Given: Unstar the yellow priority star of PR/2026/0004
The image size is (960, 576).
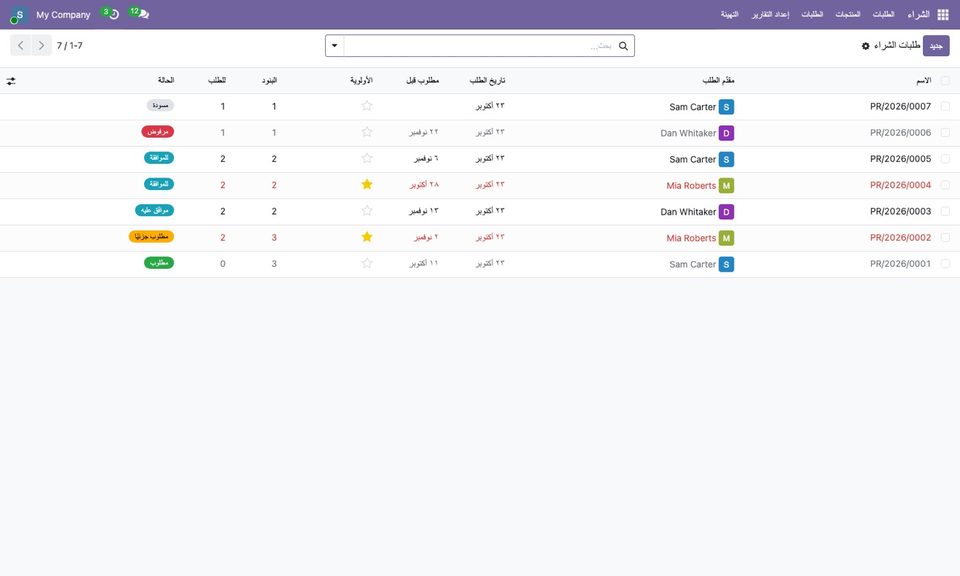Looking at the screenshot, I should pyautogui.click(x=367, y=184).
